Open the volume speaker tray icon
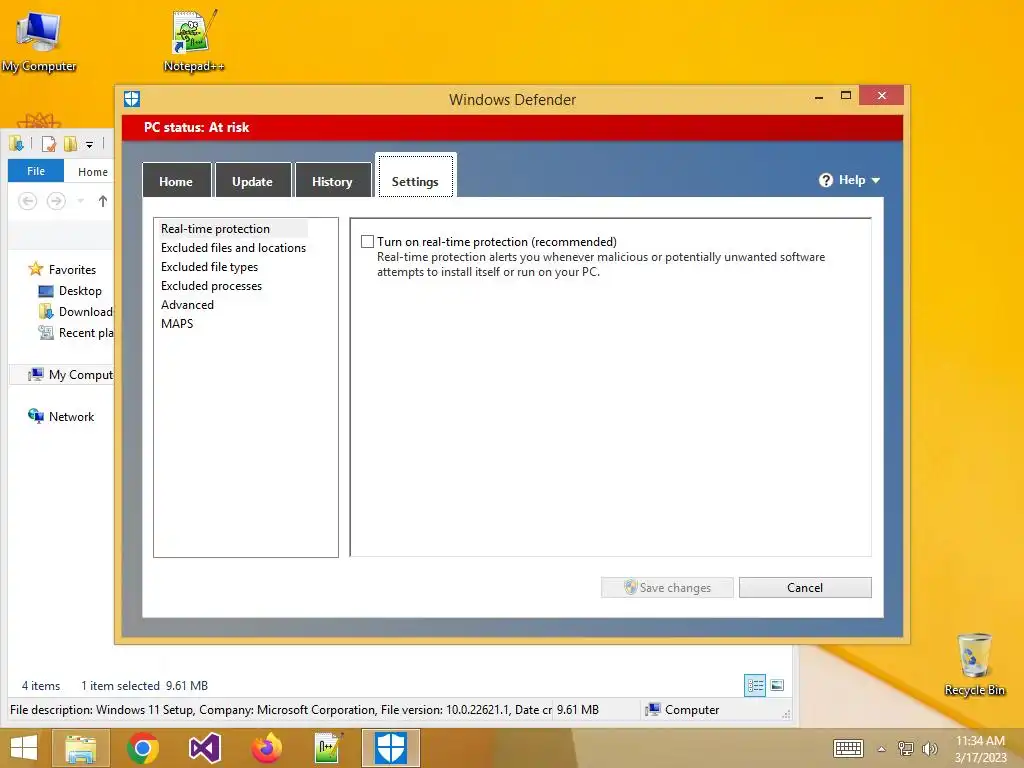 [x=929, y=748]
